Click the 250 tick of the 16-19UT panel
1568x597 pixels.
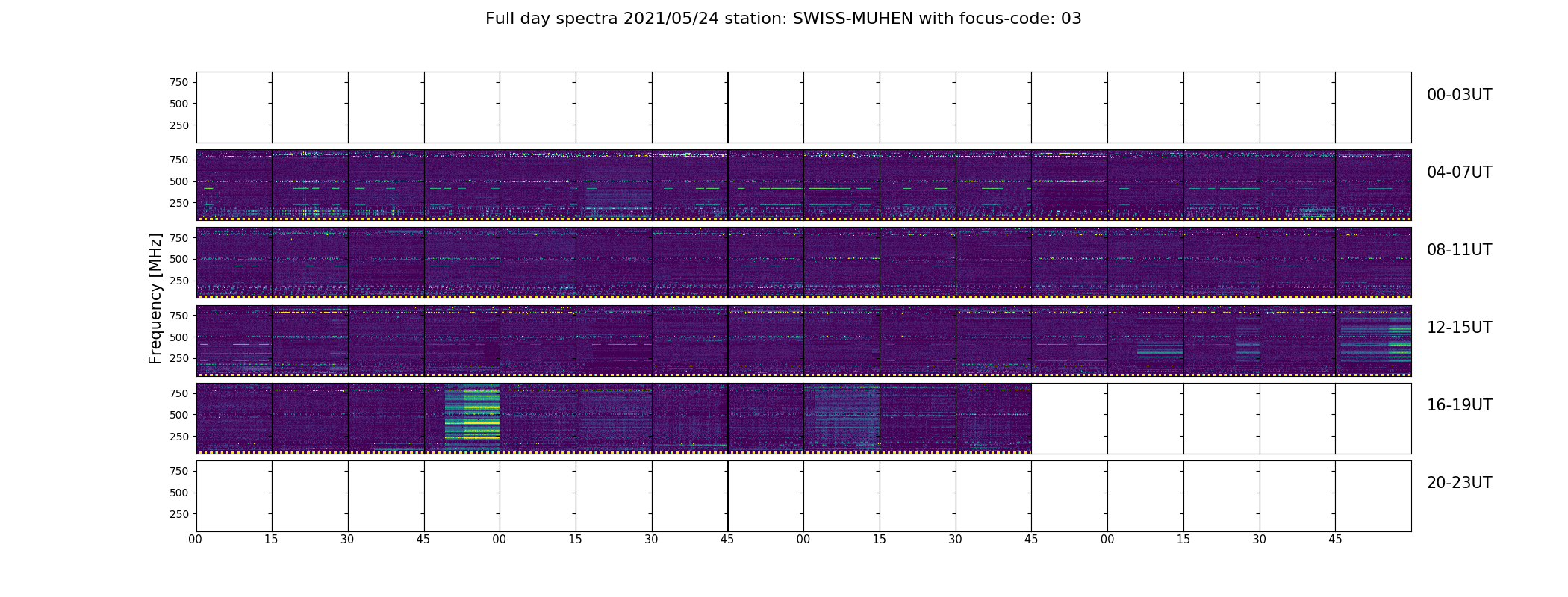pyautogui.click(x=179, y=437)
